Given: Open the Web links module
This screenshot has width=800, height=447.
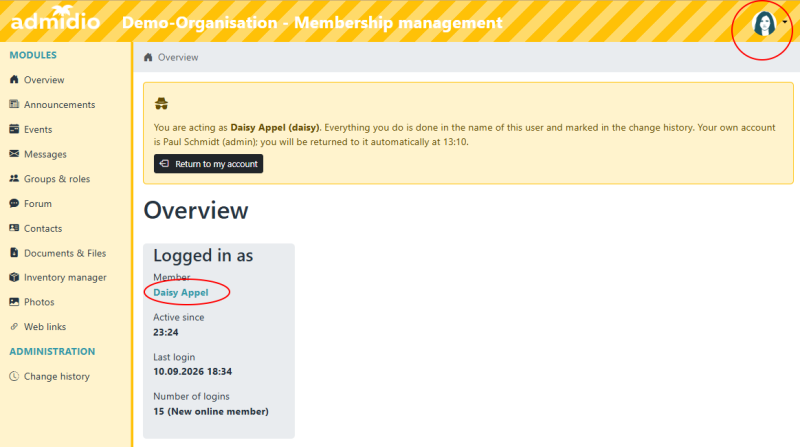Looking at the screenshot, I should pyautogui.click(x=45, y=327).
